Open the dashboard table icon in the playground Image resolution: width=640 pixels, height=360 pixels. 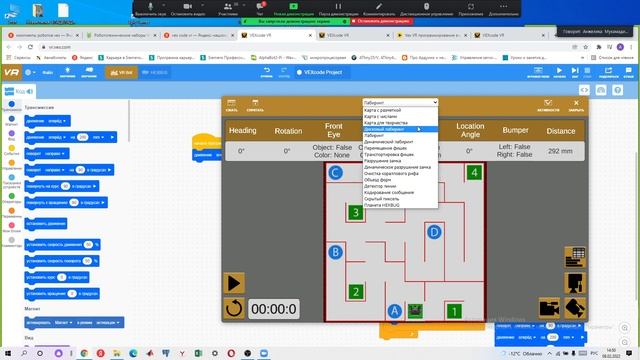click(575, 257)
